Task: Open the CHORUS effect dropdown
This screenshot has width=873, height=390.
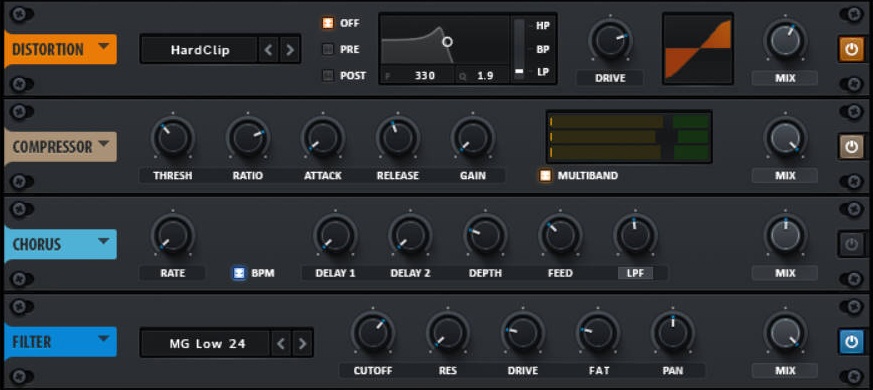Action: click(104, 241)
